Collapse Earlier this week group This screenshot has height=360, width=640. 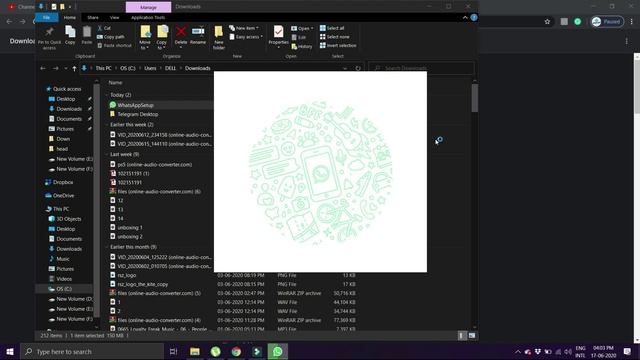pyautogui.click(x=107, y=124)
